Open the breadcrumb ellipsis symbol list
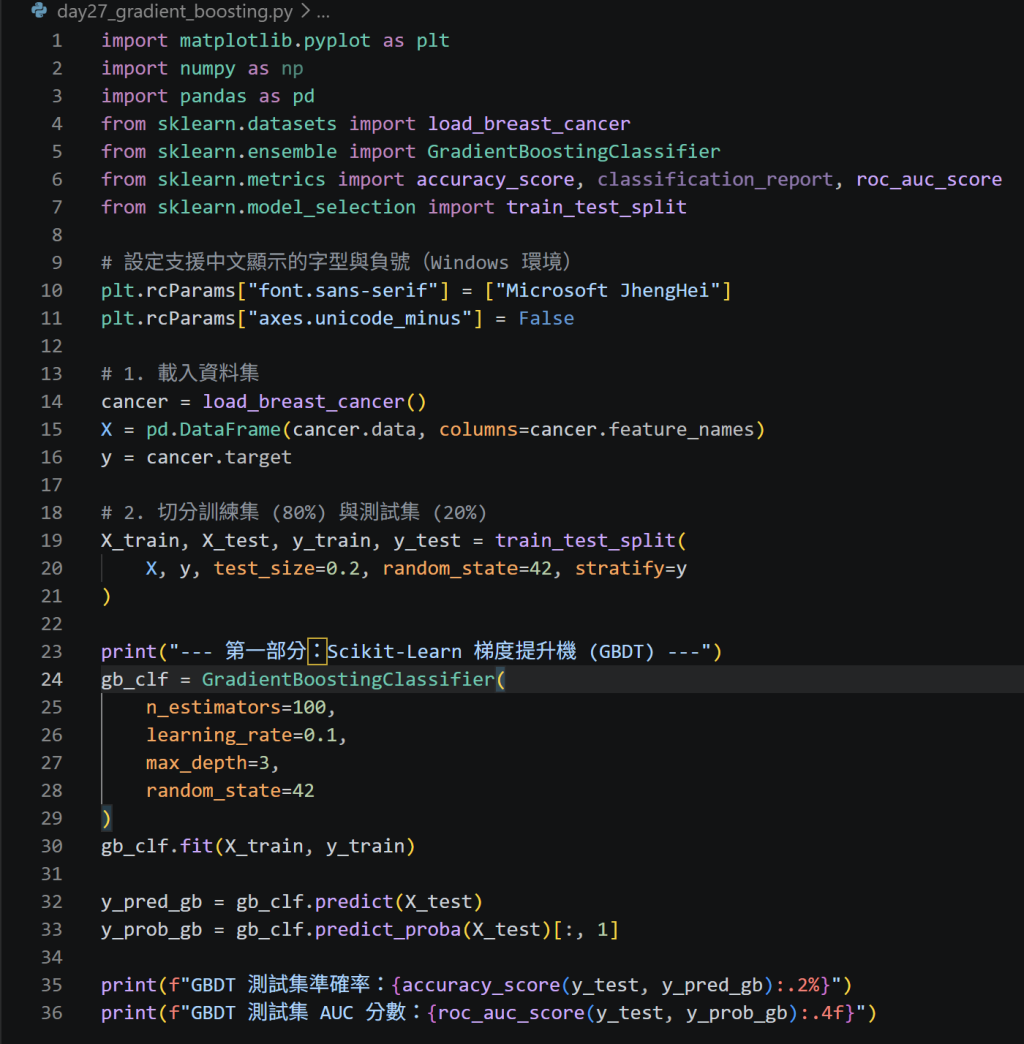1024x1044 pixels. (323, 11)
